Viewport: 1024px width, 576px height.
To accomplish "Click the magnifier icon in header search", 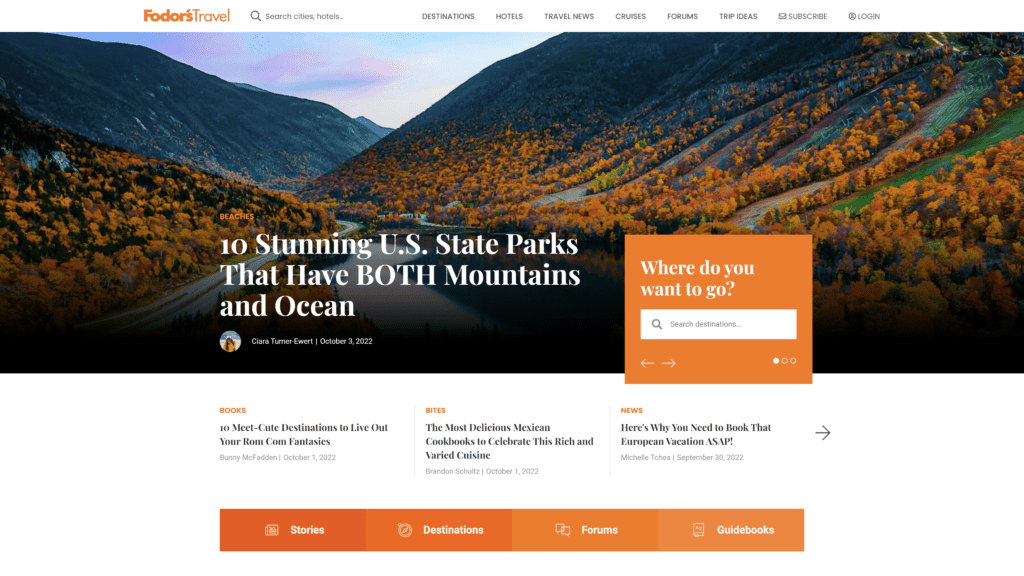I will click(x=256, y=16).
